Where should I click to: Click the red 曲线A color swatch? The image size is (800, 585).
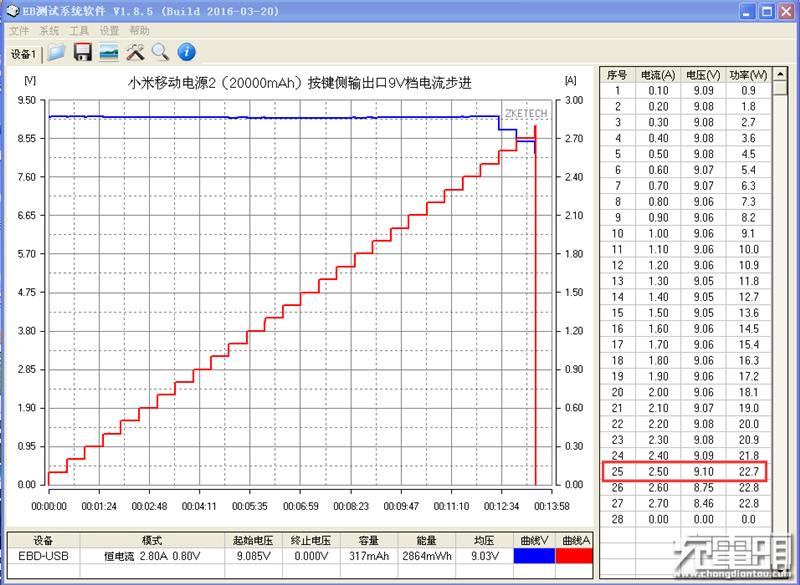pyautogui.click(x=574, y=556)
